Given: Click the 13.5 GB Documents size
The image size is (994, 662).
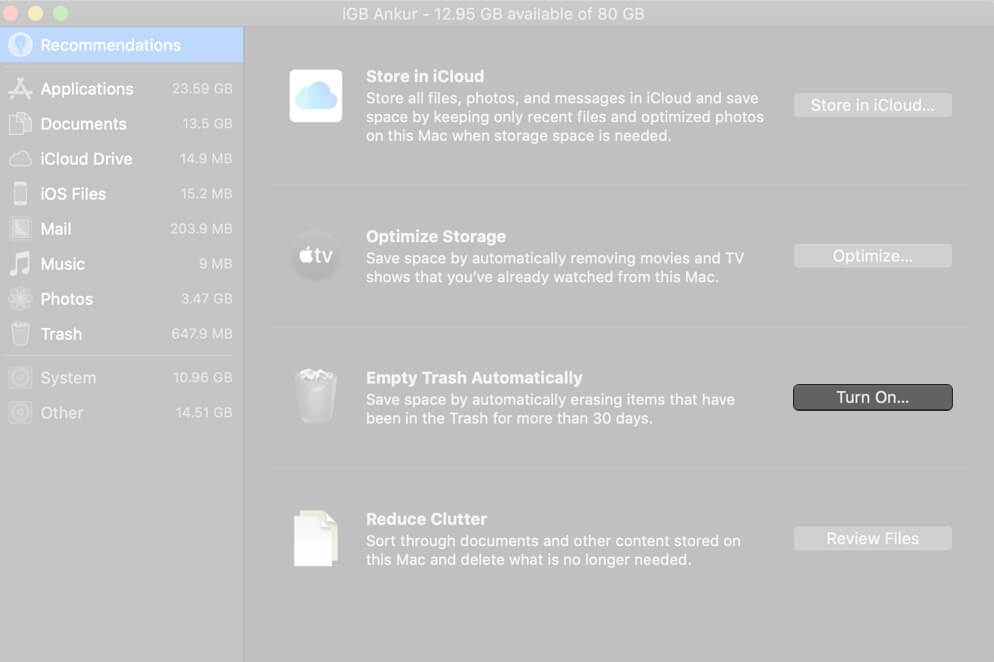Looking at the screenshot, I should point(207,124).
